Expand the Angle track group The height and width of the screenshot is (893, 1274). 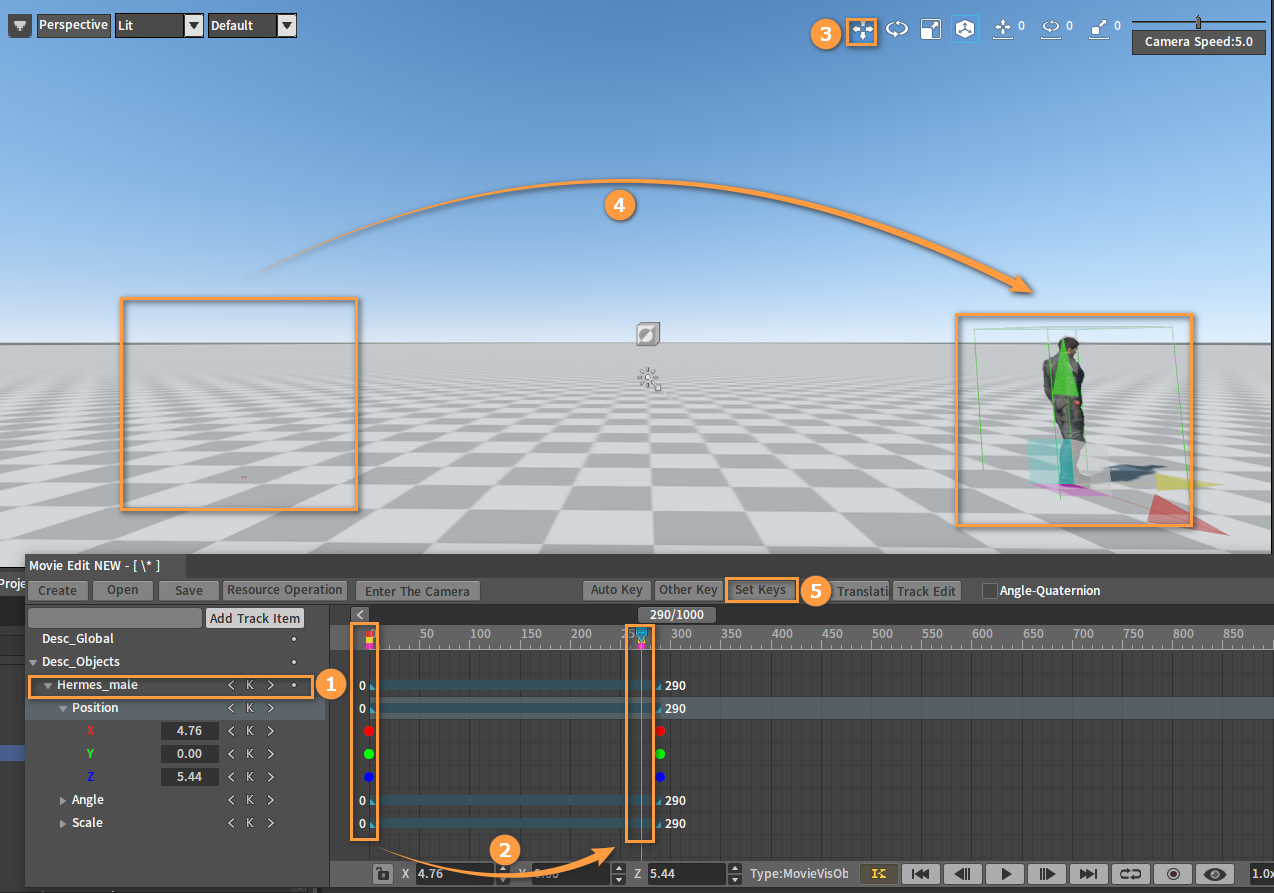point(63,800)
